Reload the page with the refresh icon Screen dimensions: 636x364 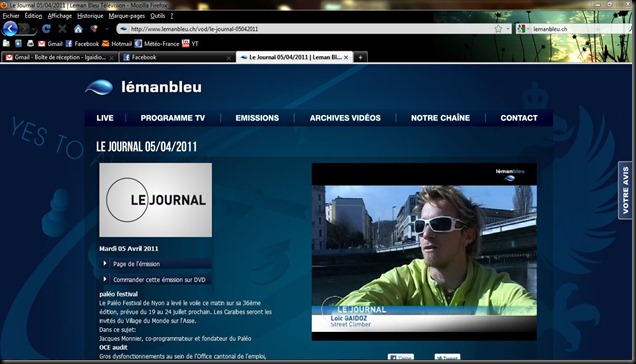pyautogui.click(x=46, y=29)
